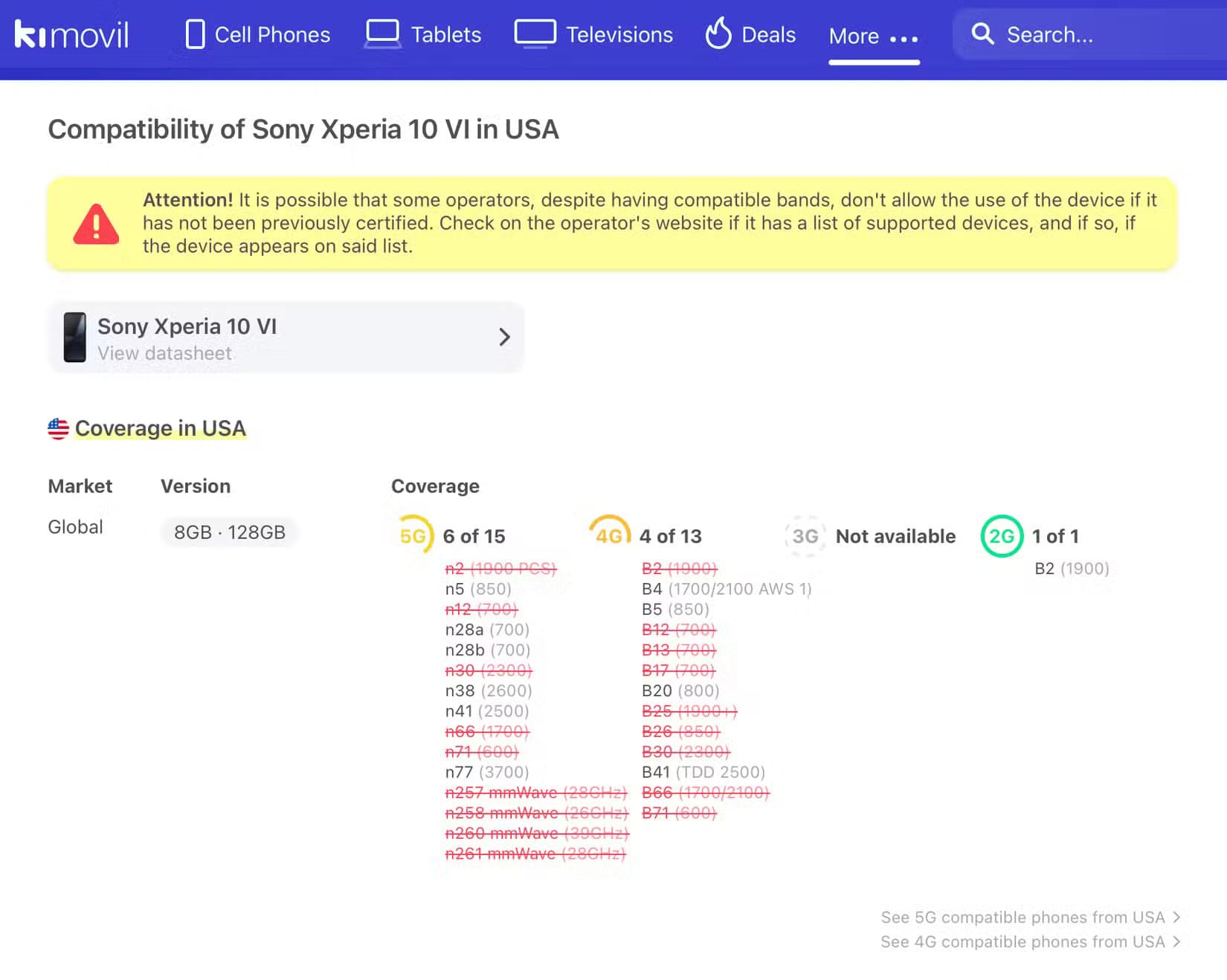Click 2G band B2 (1900)
The height and width of the screenshot is (980, 1227).
tap(1072, 569)
